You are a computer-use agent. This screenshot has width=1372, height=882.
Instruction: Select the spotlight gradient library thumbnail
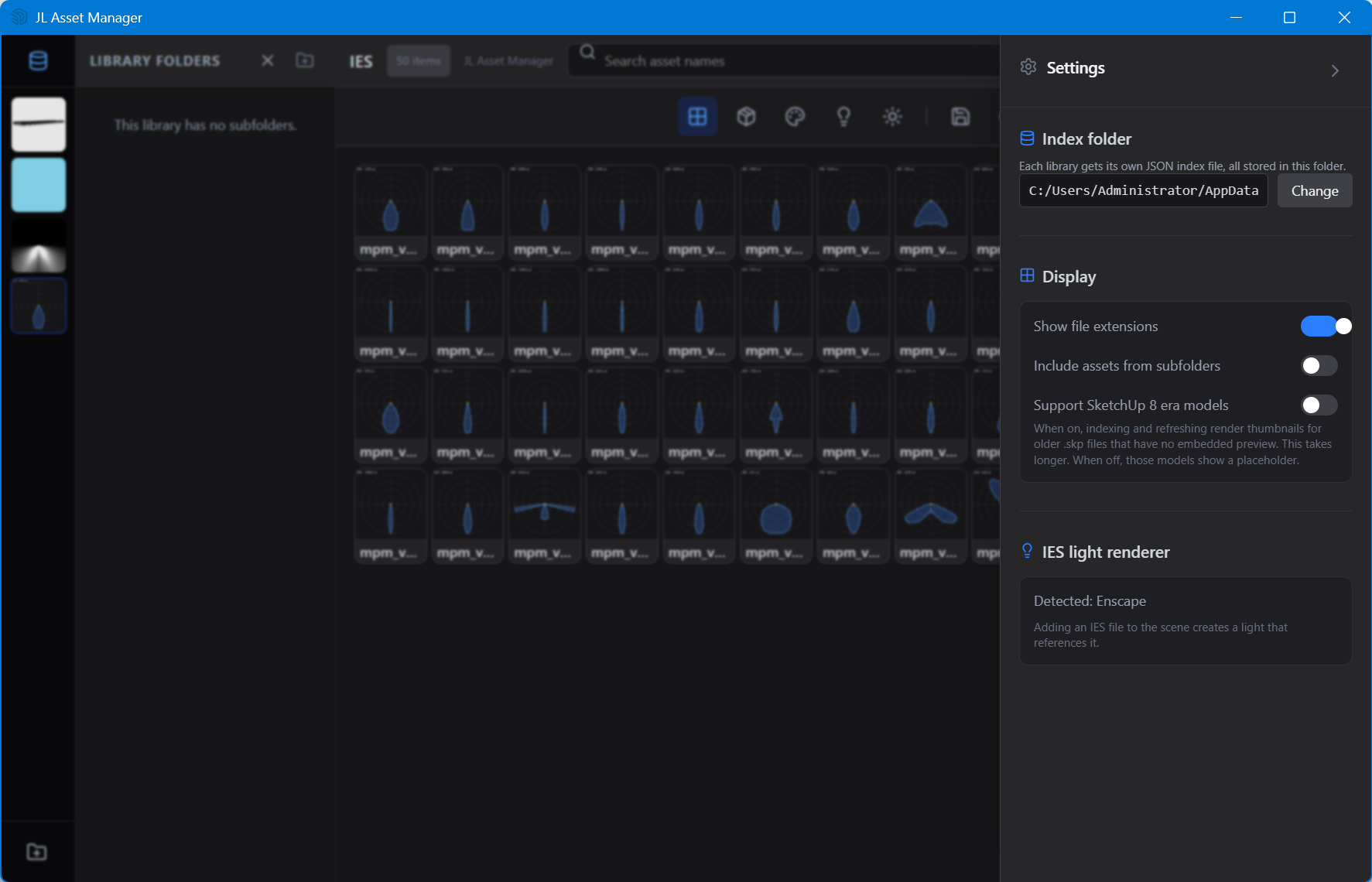coord(39,245)
